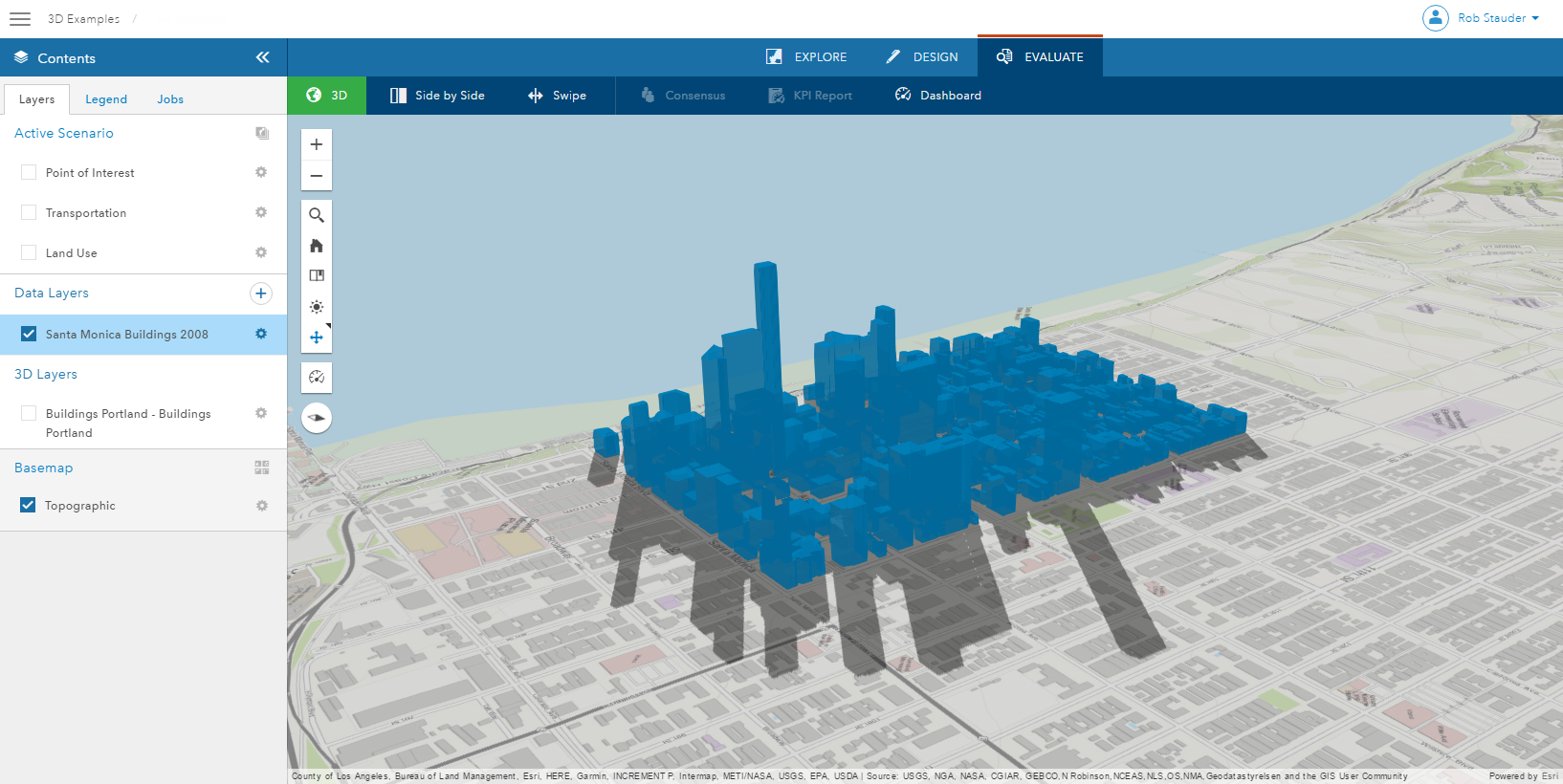Click the compass orientation button
The image size is (1563, 784).
[317, 418]
